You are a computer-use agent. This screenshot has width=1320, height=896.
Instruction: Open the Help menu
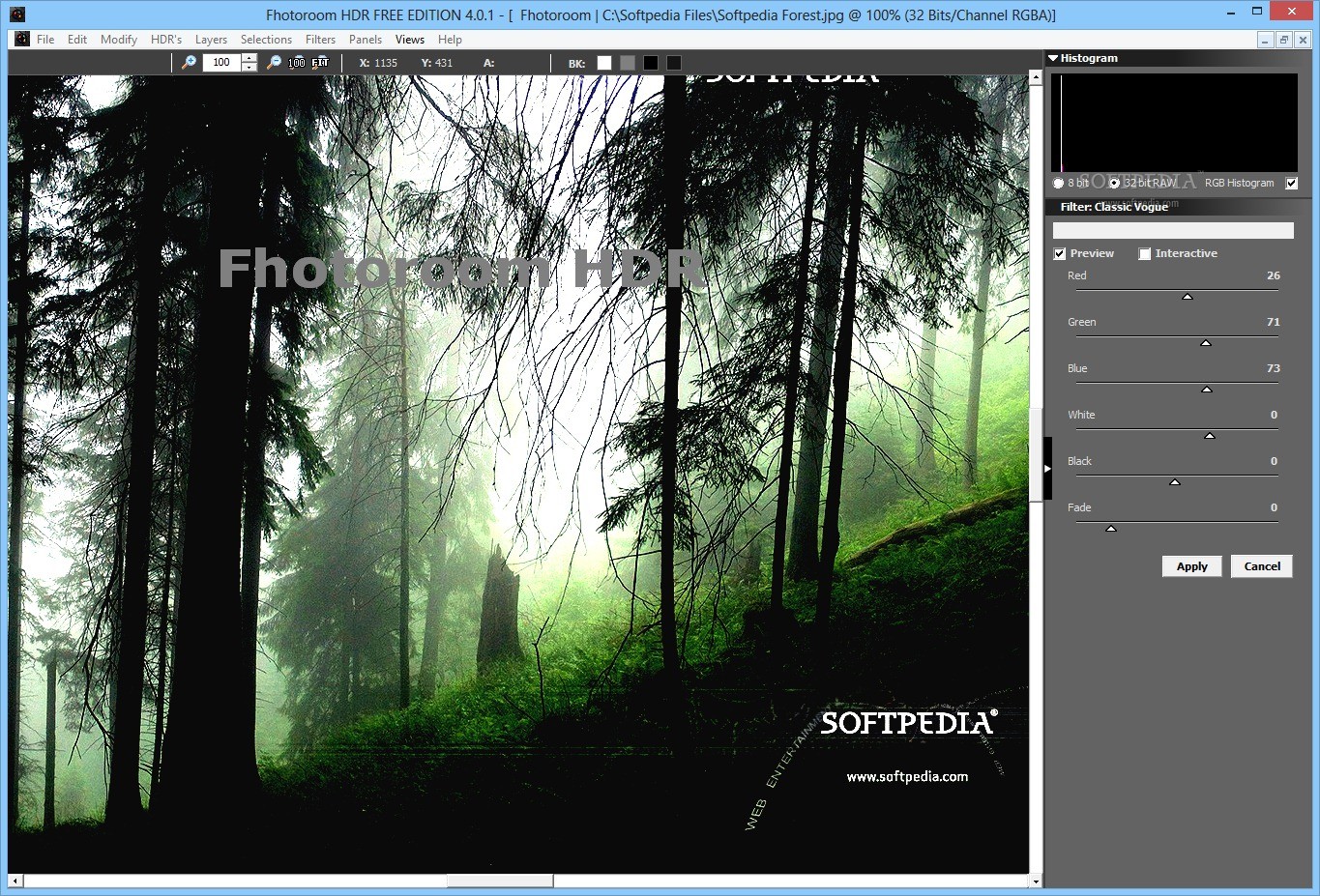click(450, 40)
